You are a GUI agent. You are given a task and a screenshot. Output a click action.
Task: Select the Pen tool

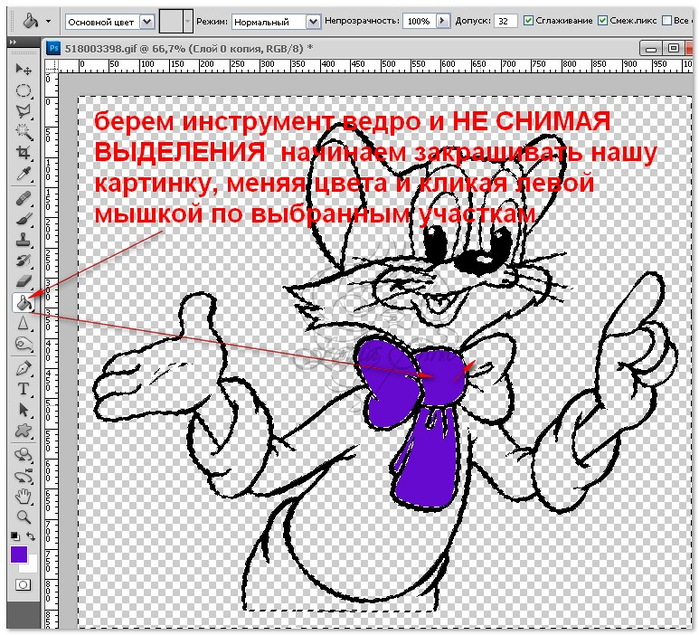(x=23, y=368)
